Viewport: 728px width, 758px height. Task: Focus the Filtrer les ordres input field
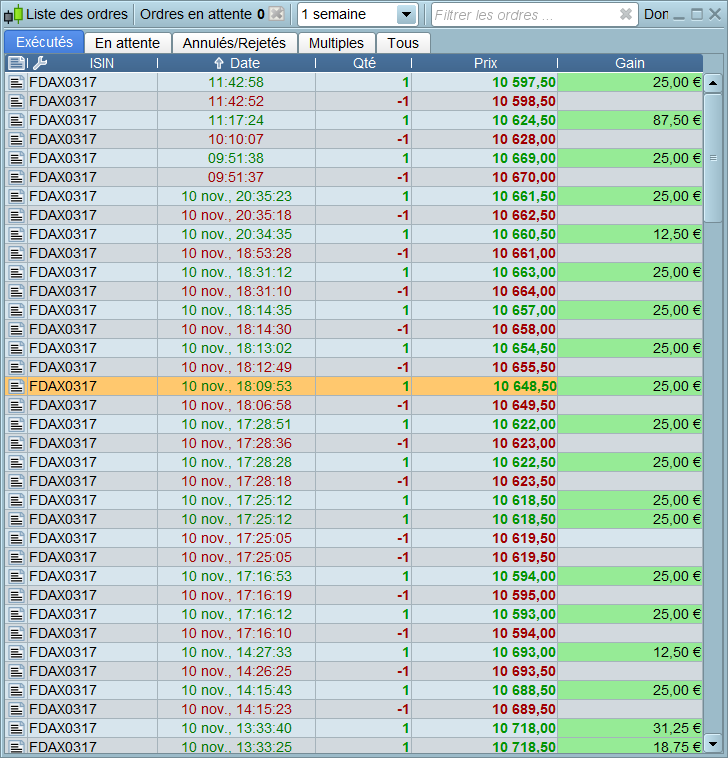[x=520, y=15]
